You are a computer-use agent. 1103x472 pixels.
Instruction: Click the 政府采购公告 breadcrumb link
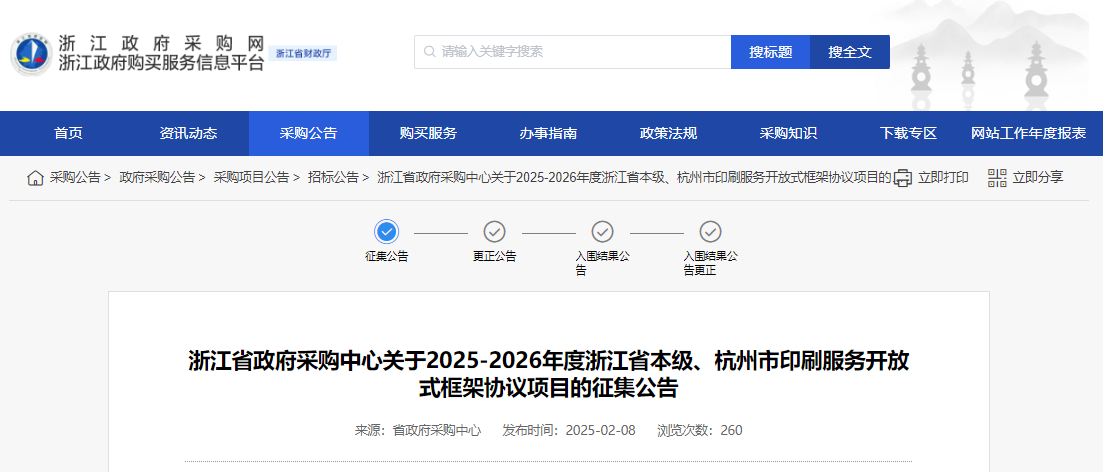coord(157,178)
